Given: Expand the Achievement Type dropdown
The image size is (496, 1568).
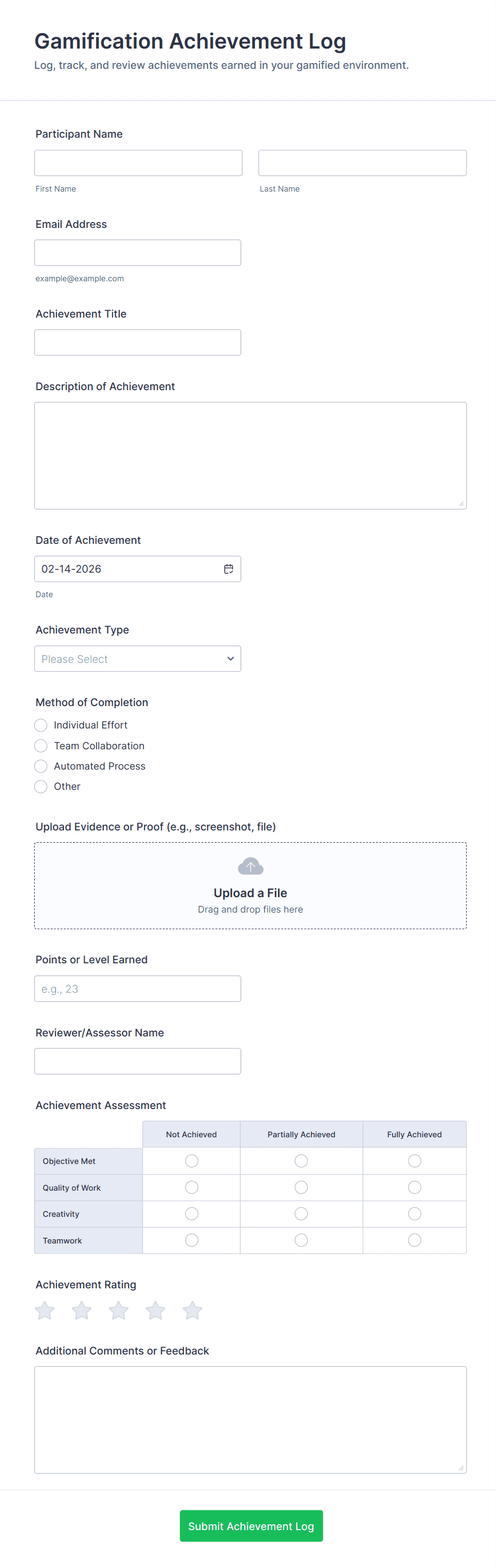Looking at the screenshot, I should pos(138,659).
